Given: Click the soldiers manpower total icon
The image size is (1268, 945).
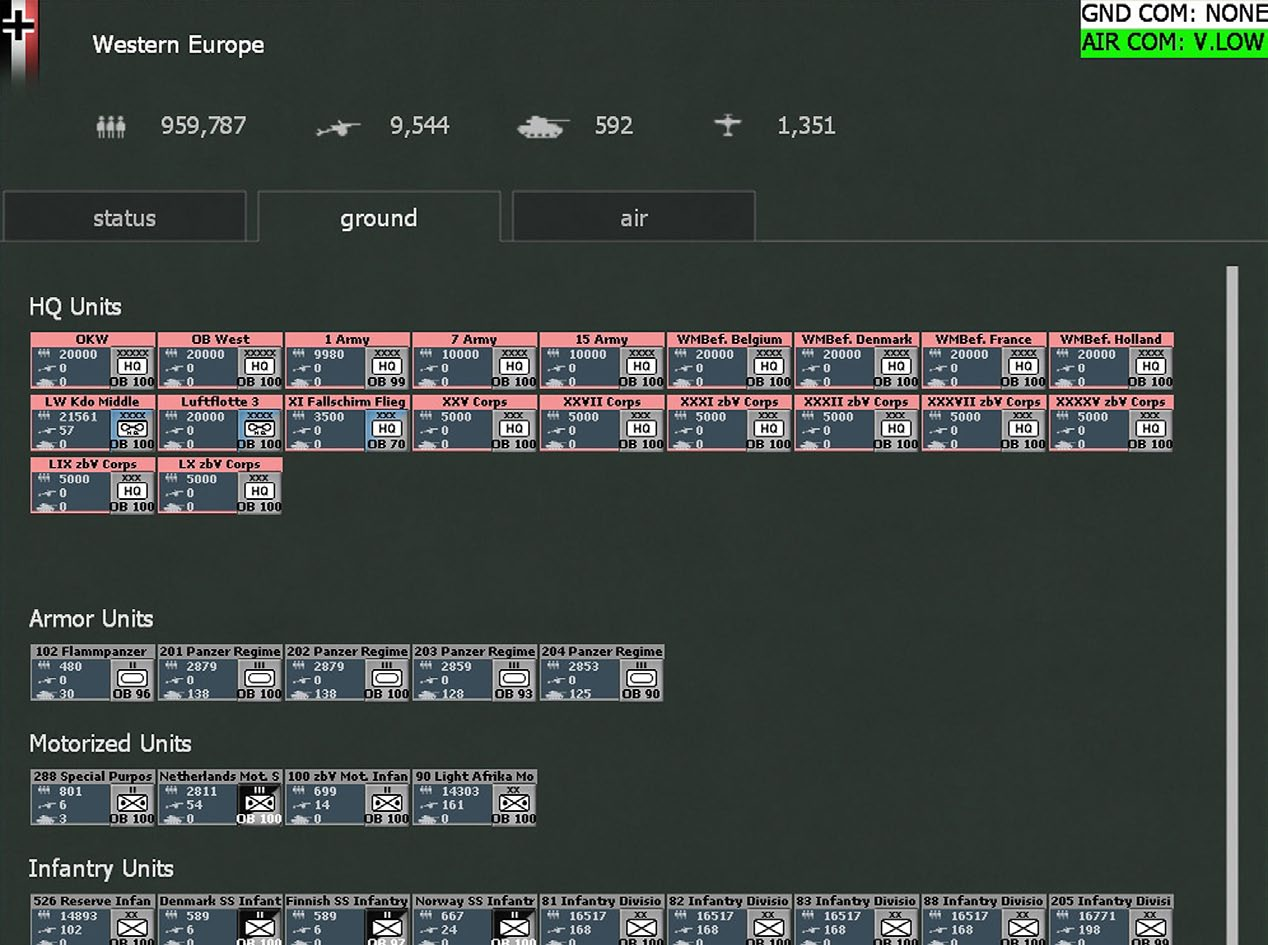Looking at the screenshot, I should pos(111,126).
